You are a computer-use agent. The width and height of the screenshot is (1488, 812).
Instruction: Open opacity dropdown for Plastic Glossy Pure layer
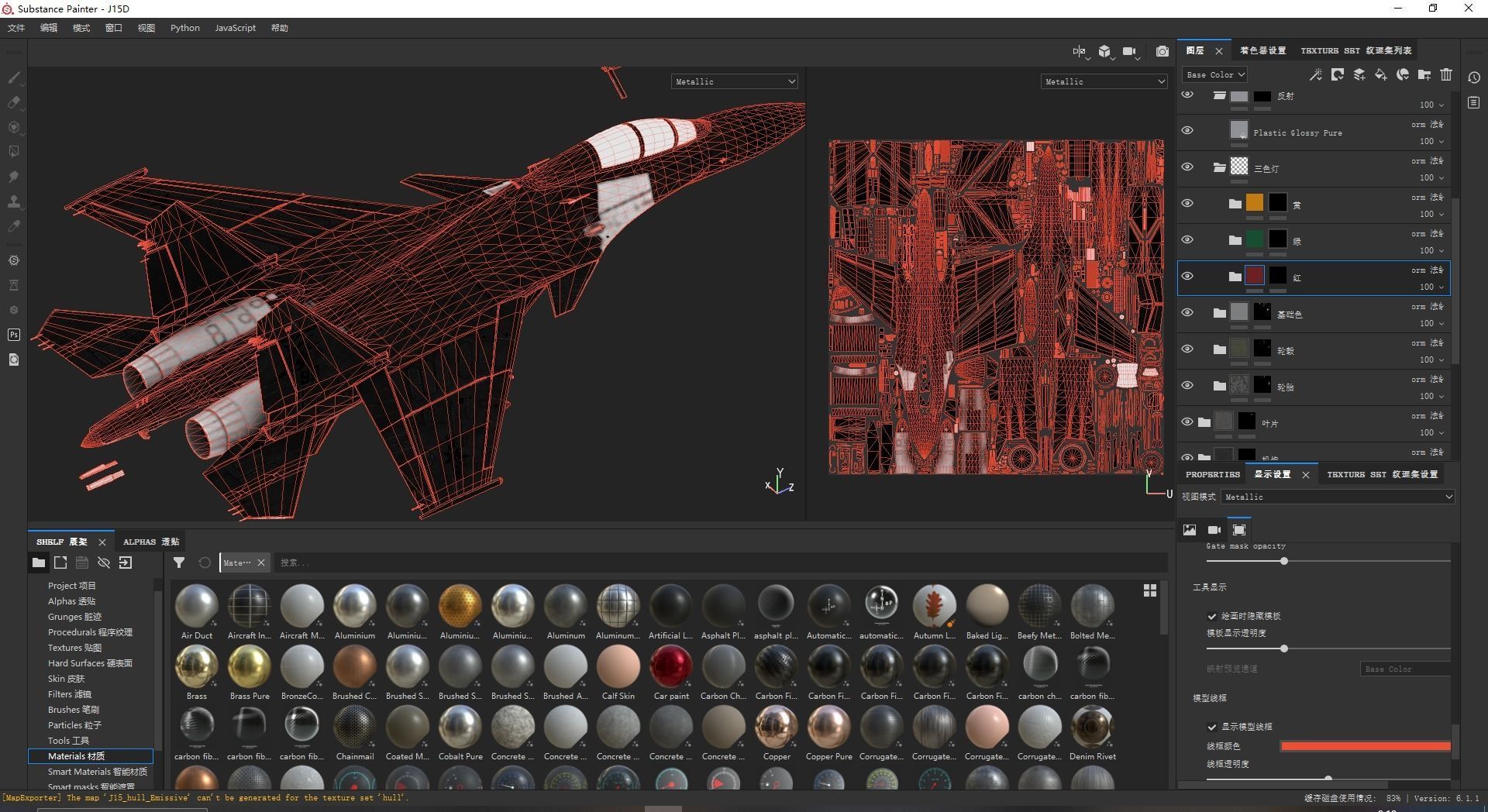pos(1431,141)
